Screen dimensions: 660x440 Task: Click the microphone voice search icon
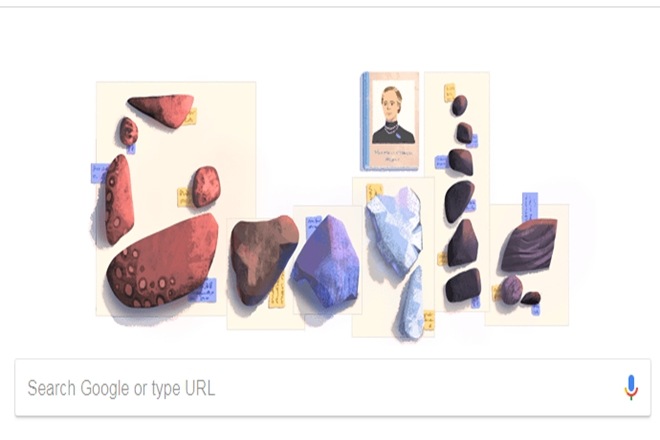pos(631,387)
